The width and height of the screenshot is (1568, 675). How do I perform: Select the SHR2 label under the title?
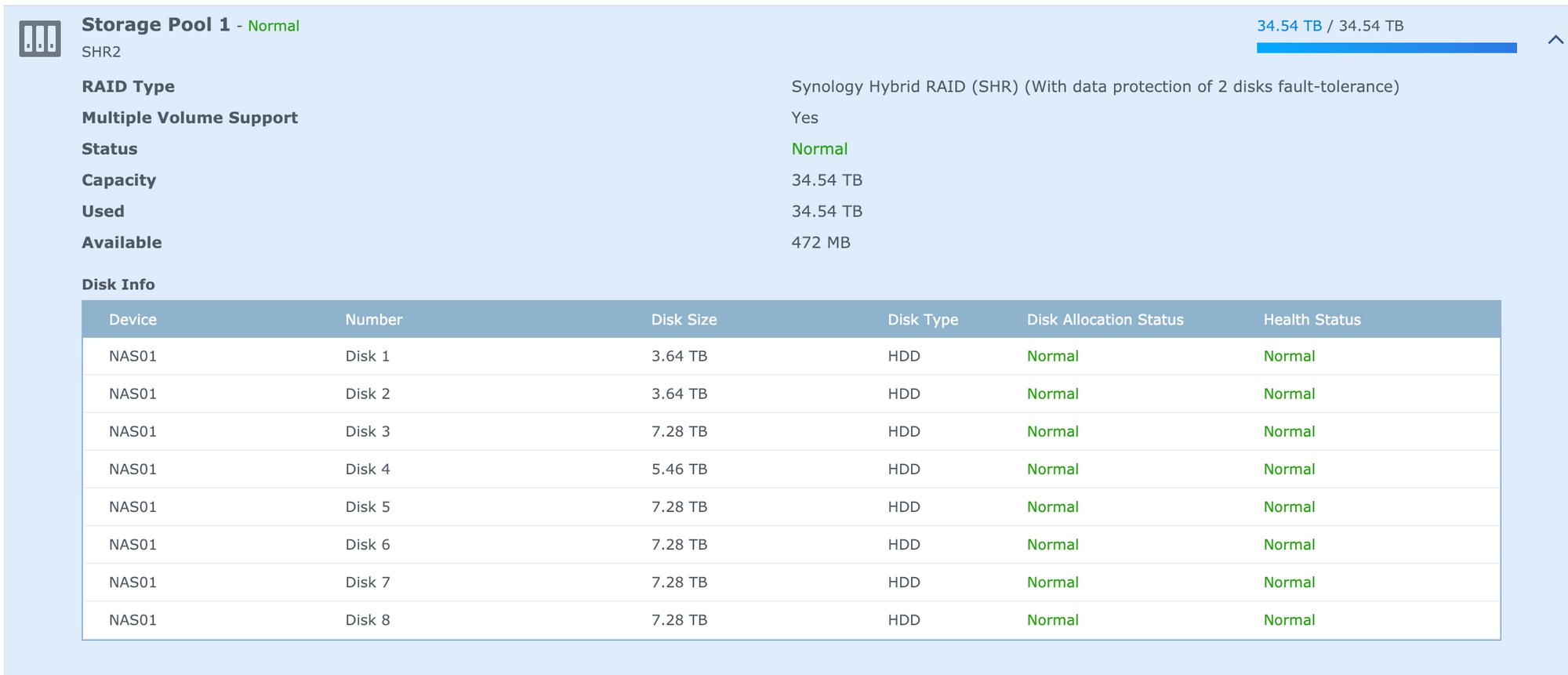tap(101, 52)
